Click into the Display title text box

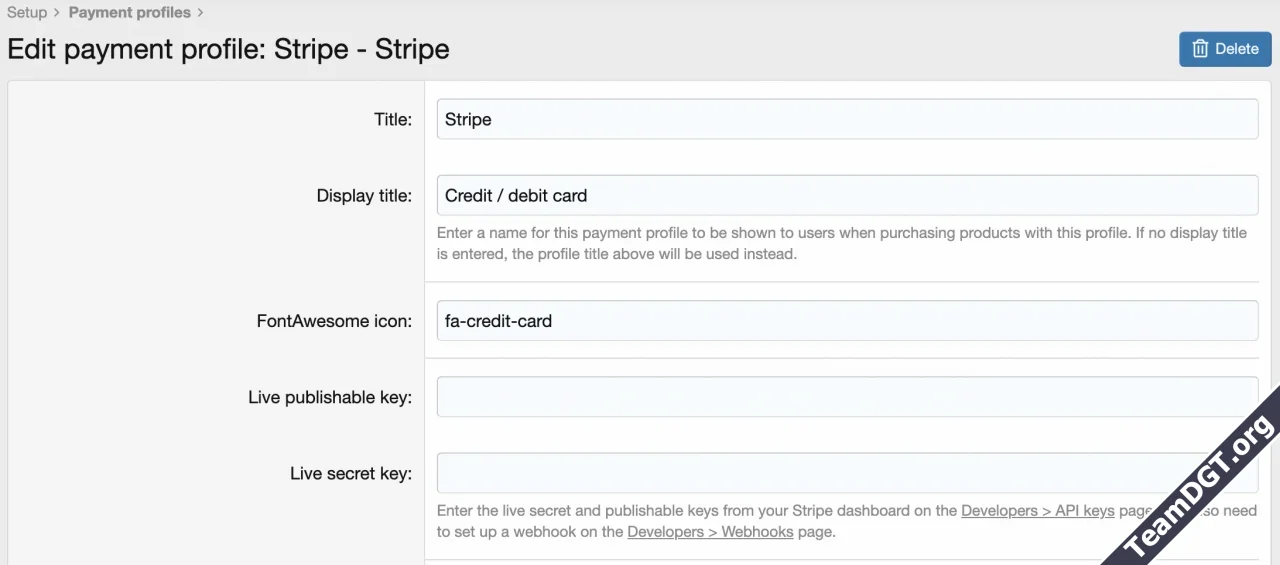pos(847,195)
